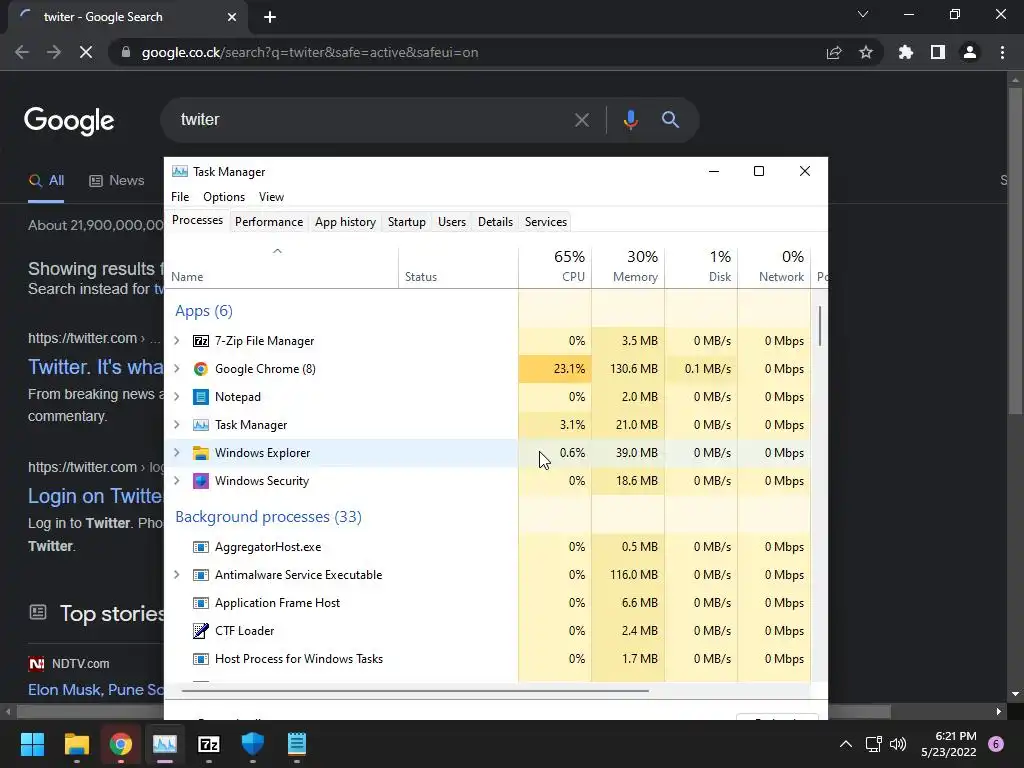Switch to Chrome from the taskbar
Viewport: 1024px width, 768px height.
(x=121, y=744)
